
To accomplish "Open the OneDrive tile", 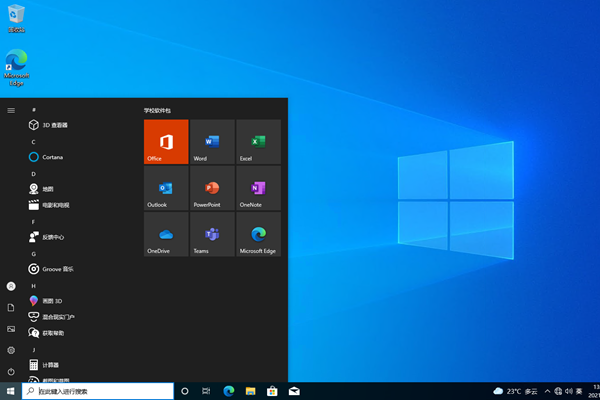I will pos(166,233).
